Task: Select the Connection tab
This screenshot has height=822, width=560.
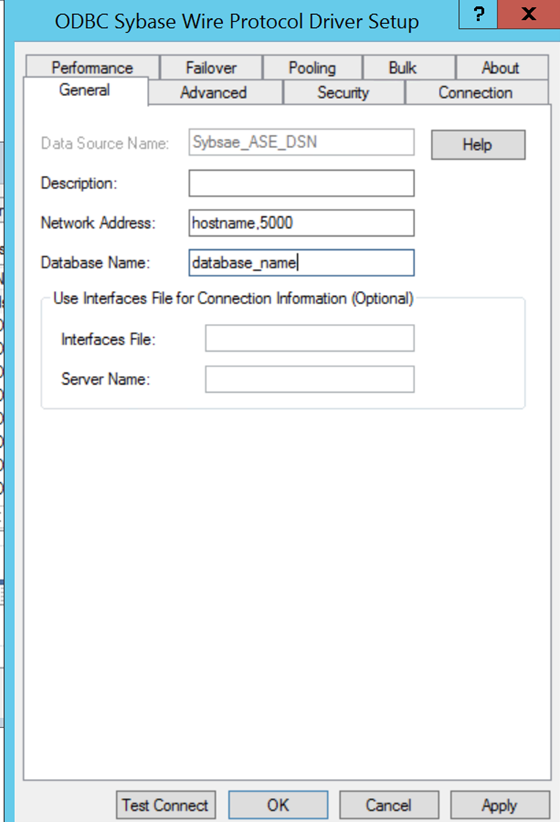Action: (476, 92)
